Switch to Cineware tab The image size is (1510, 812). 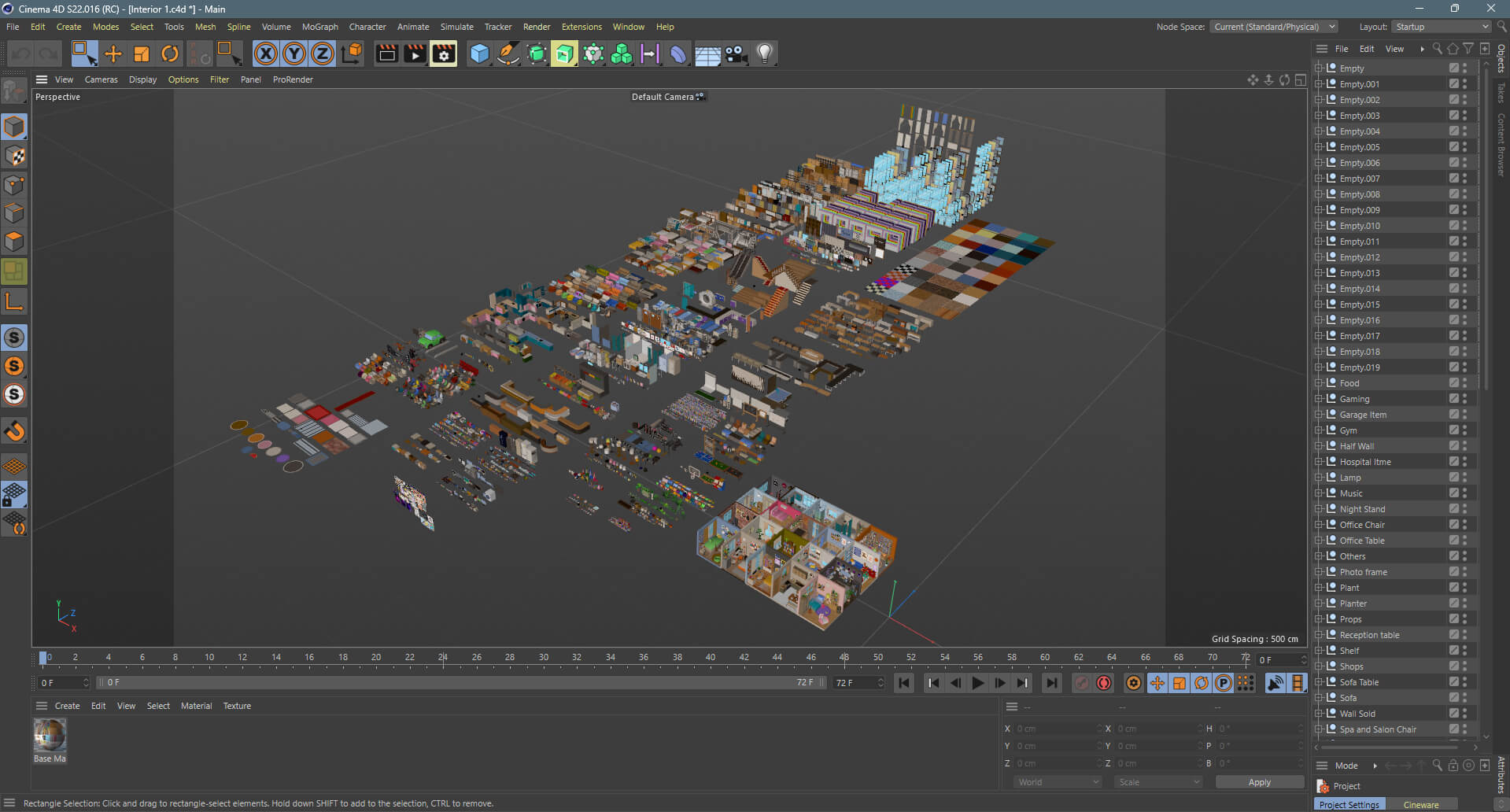click(1420, 805)
